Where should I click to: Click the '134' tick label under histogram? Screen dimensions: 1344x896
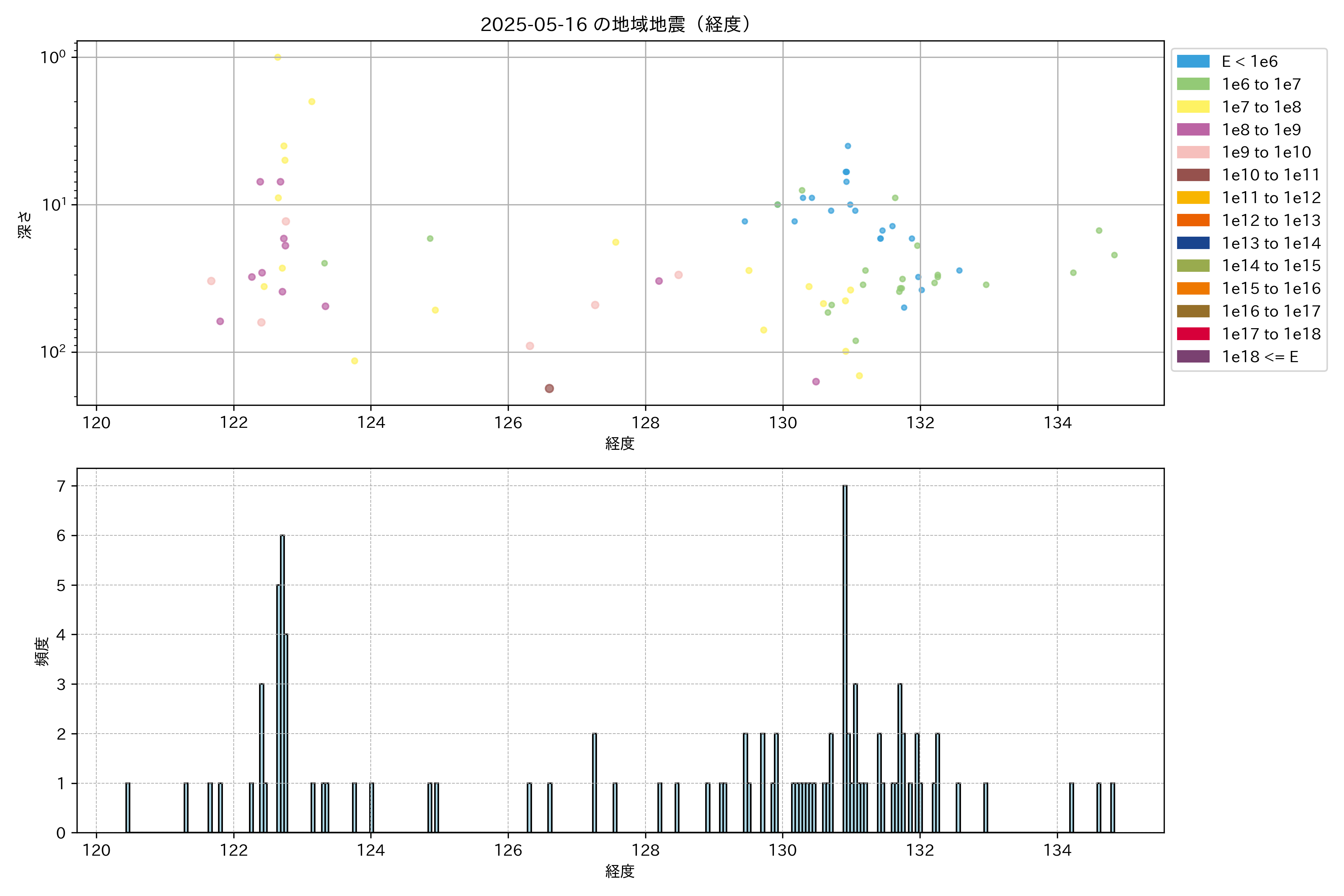[1057, 850]
